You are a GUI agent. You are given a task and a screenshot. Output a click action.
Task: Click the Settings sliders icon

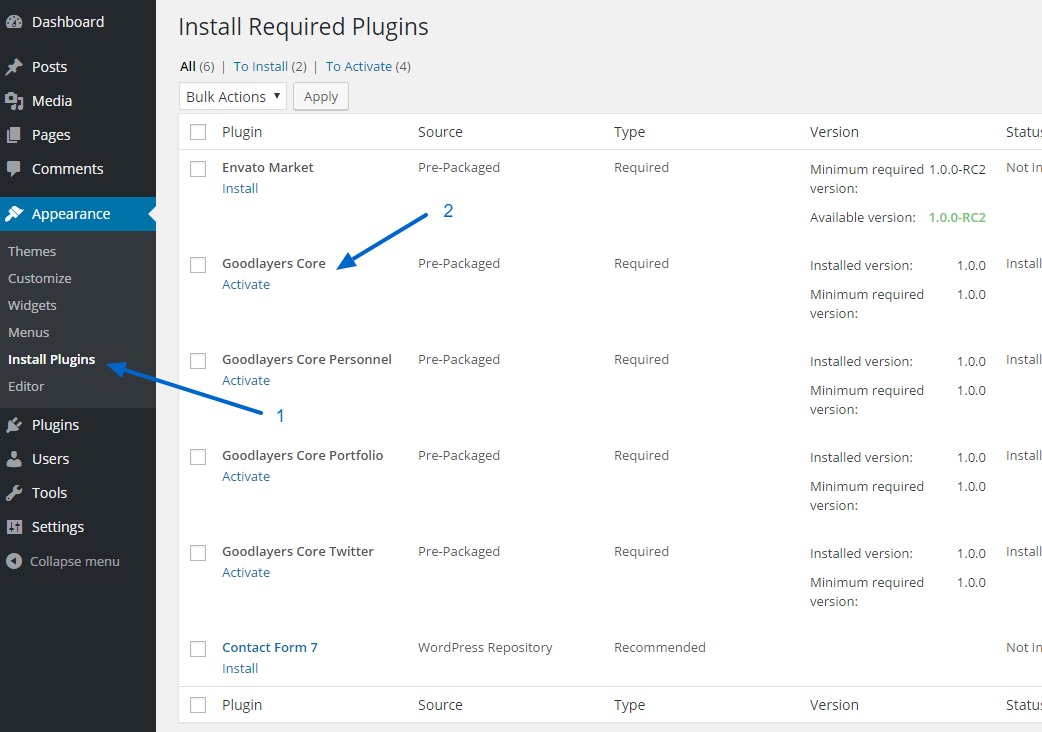pyautogui.click(x=14, y=527)
